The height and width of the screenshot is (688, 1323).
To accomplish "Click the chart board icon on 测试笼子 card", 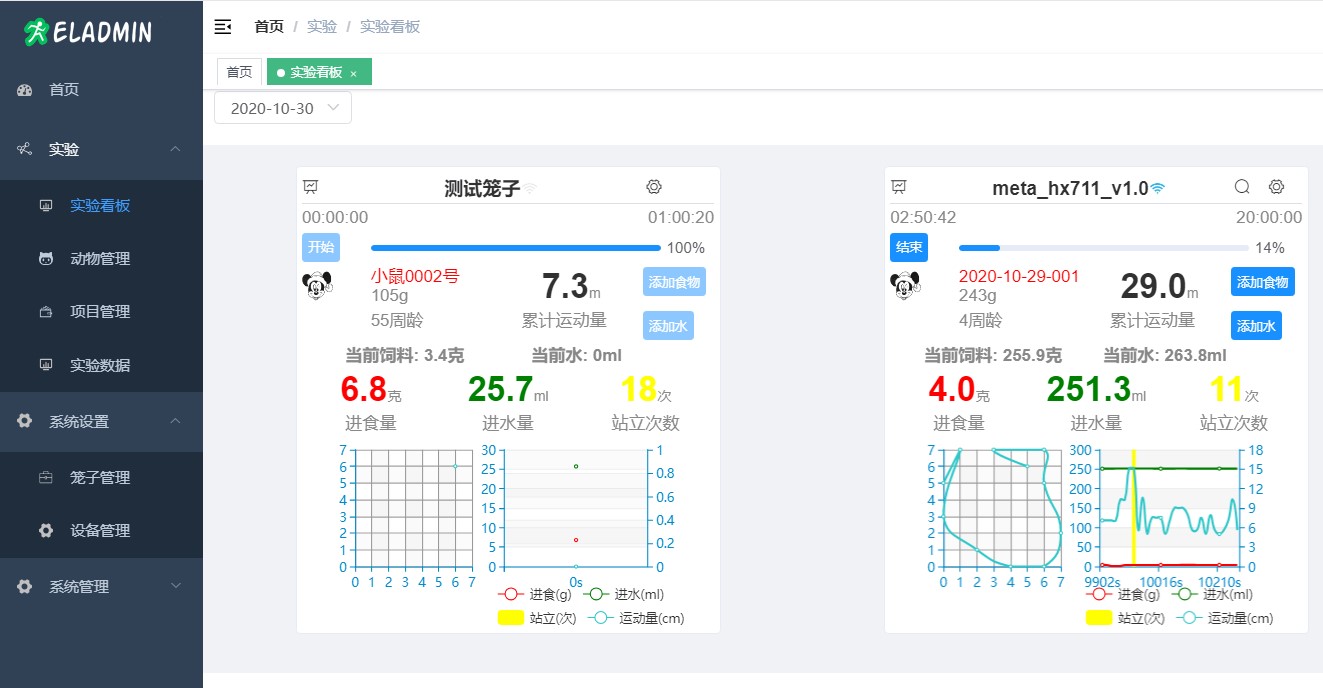I will 311,187.
